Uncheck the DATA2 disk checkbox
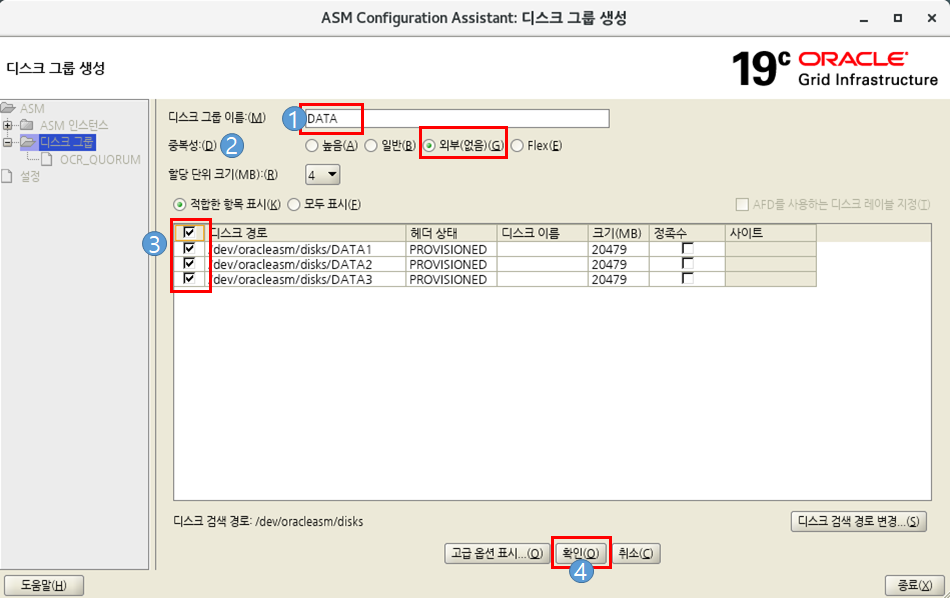Image resolution: width=950 pixels, height=600 pixels. (189, 264)
